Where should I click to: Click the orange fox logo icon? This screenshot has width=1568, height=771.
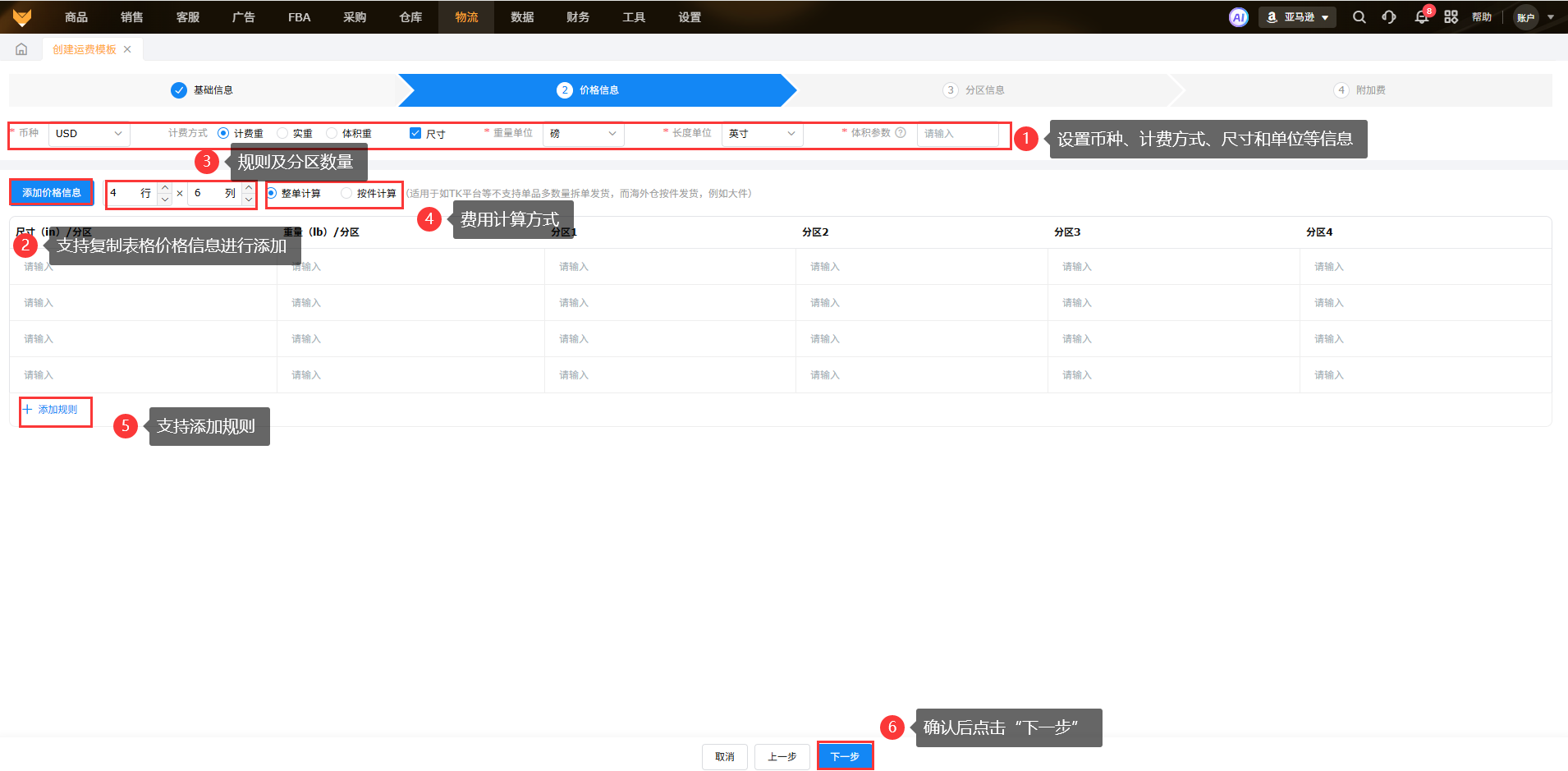click(22, 17)
